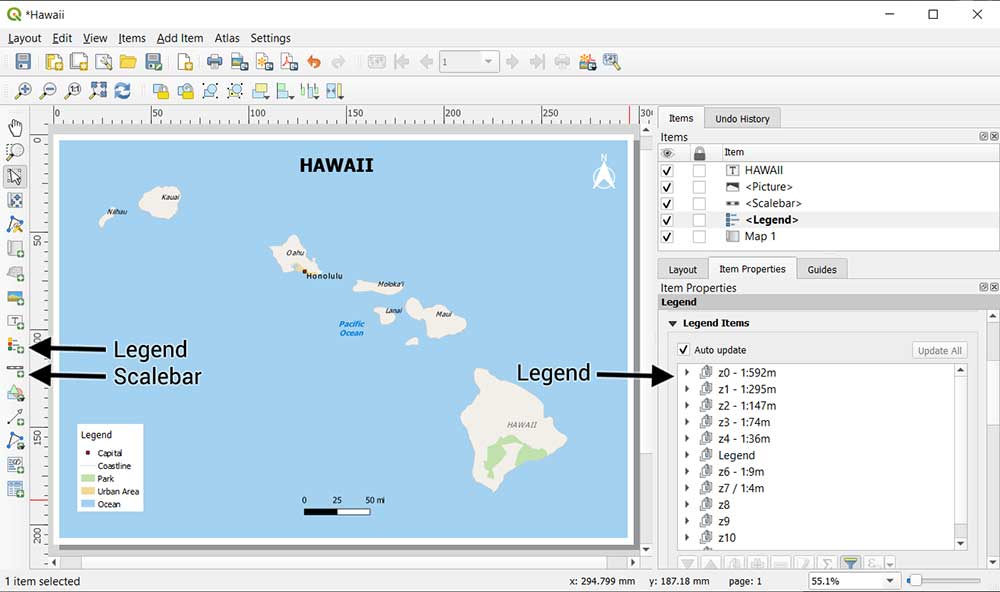Open the View menu
Image resolution: width=1000 pixels, height=592 pixels.
tap(95, 38)
